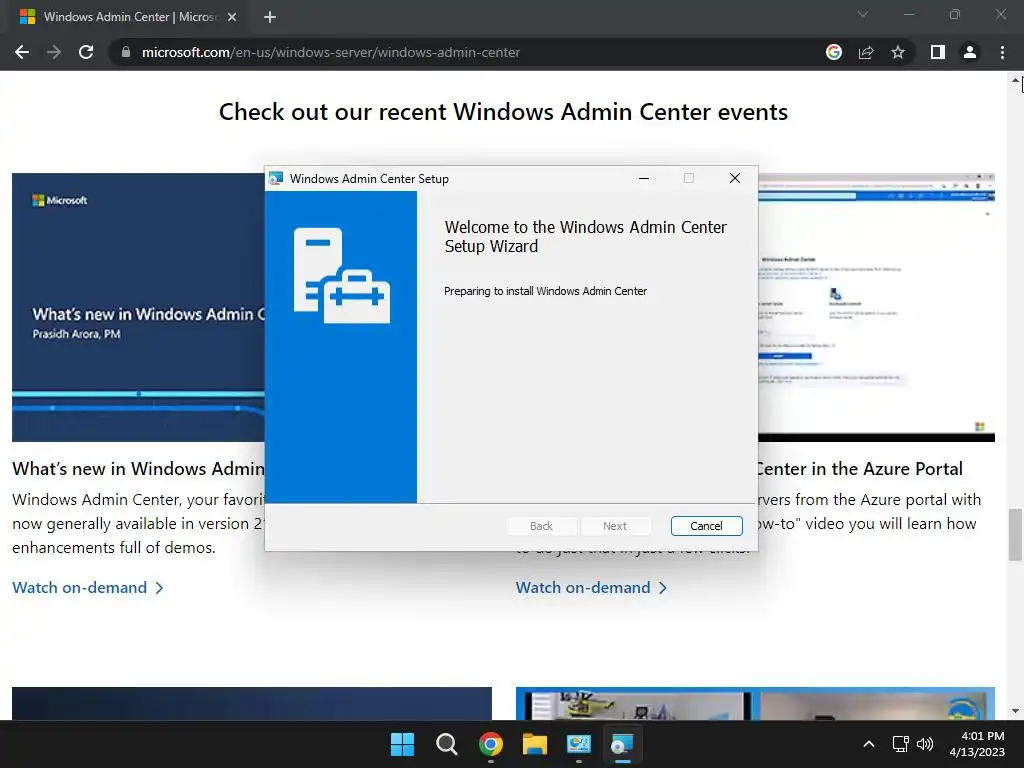Viewport: 1024px width, 768px height.
Task: Reload the page with the refresh icon
Action: pyautogui.click(x=86, y=52)
